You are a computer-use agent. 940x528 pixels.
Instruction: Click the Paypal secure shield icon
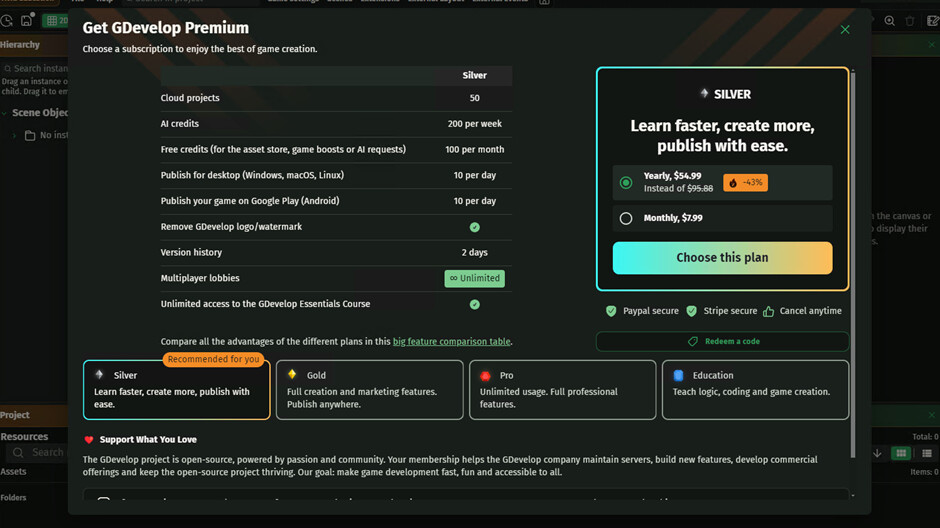click(611, 311)
